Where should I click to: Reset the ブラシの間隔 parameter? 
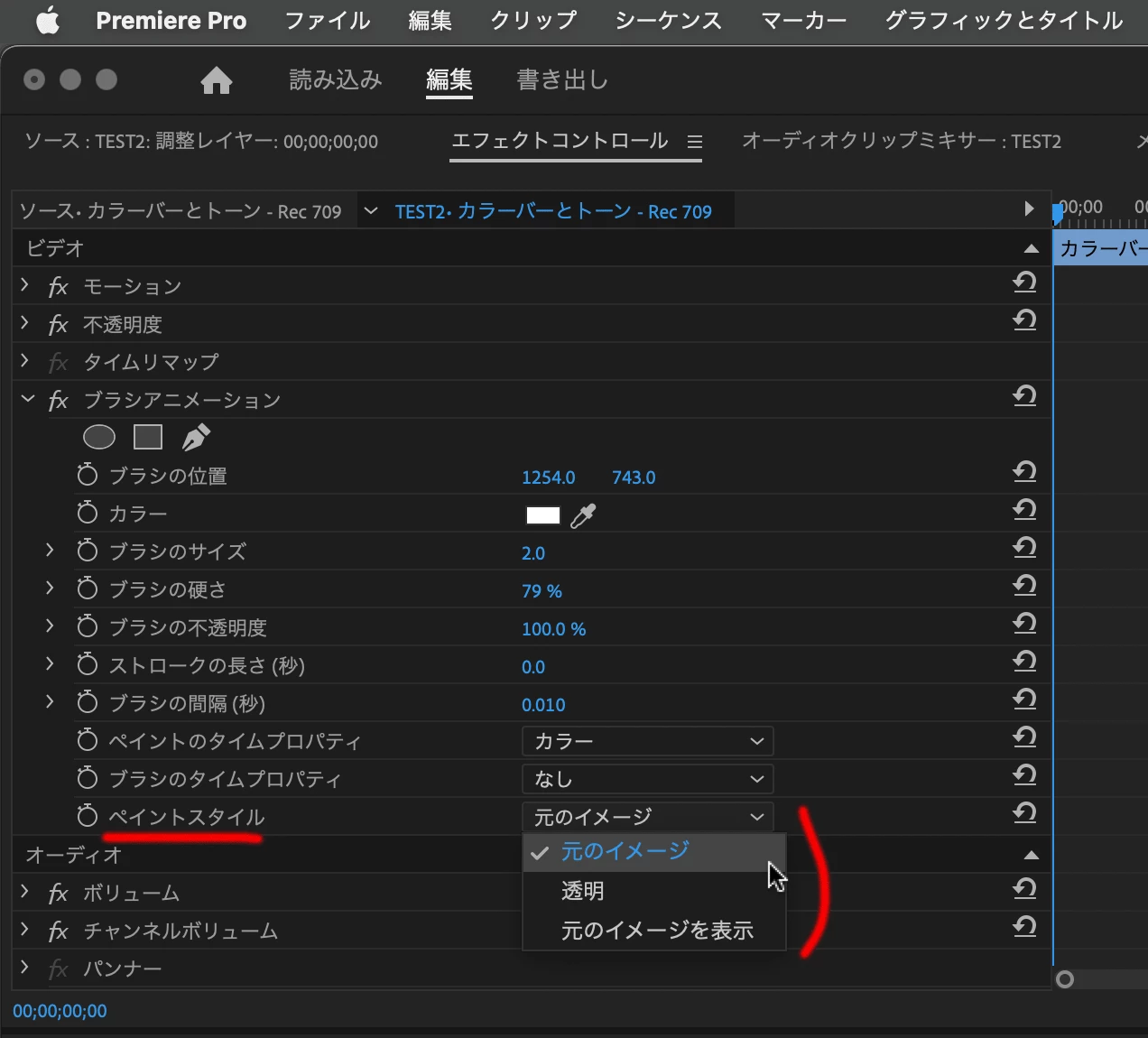(1024, 700)
